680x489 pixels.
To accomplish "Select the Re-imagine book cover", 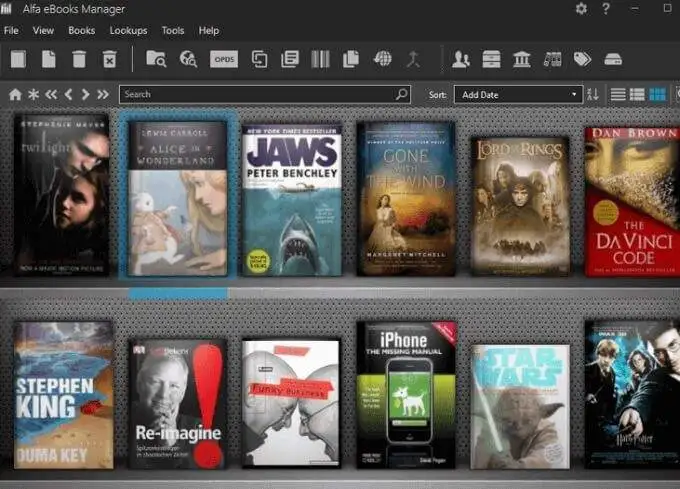I will click(x=178, y=404).
